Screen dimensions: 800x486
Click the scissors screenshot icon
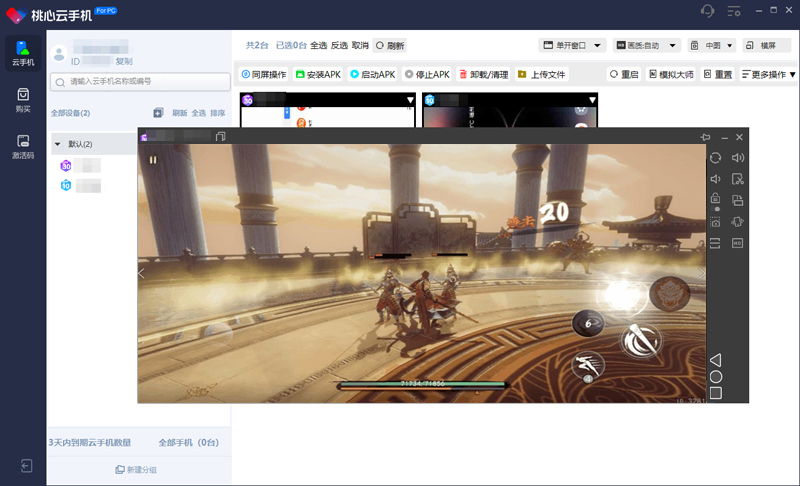tap(738, 179)
